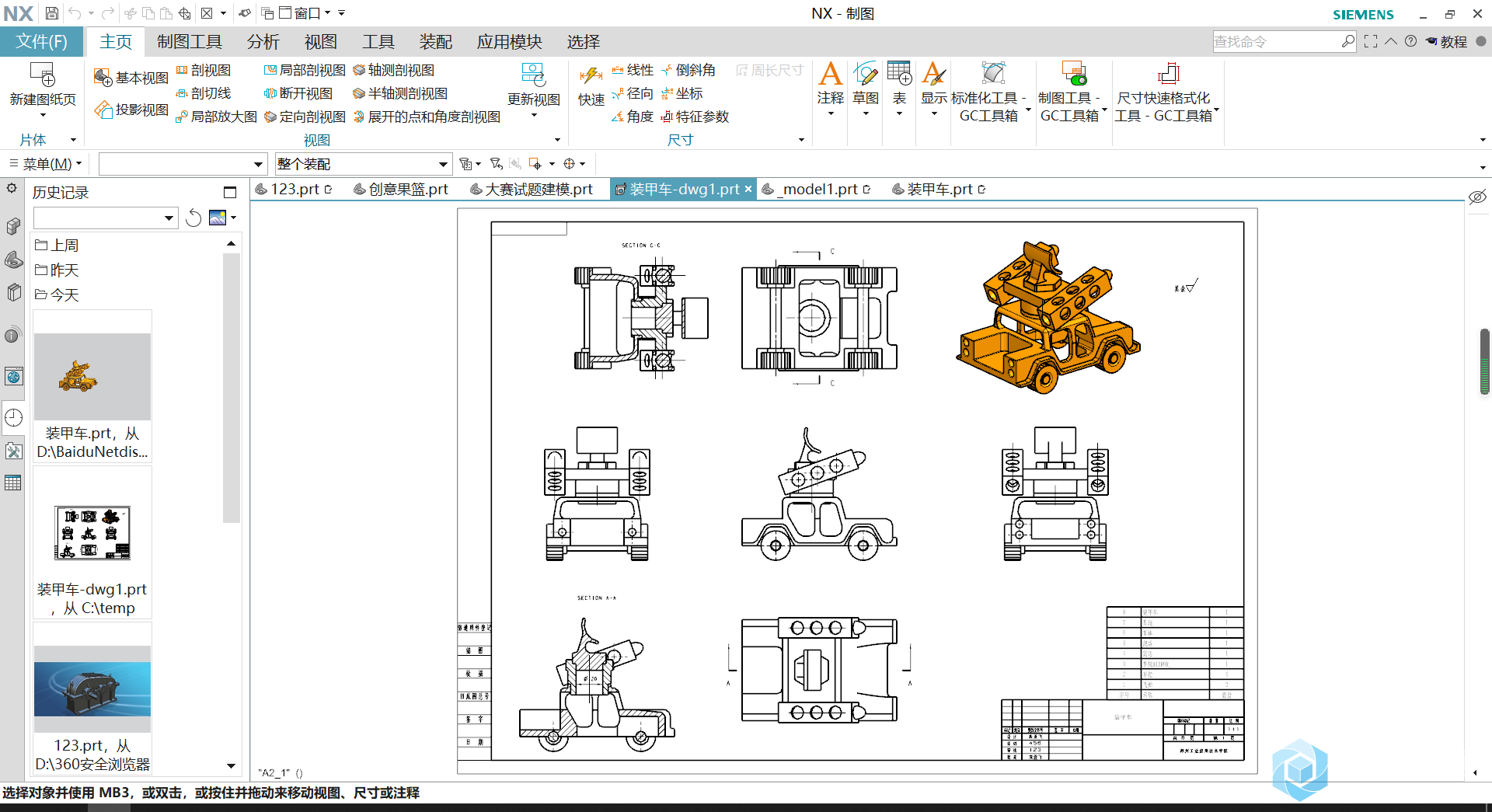The width and height of the screenshot is (1492, 812).
Task: Switch to the Application (应用模块) ribbon tab
Action: pyautogui.click(x=509, y=42)
